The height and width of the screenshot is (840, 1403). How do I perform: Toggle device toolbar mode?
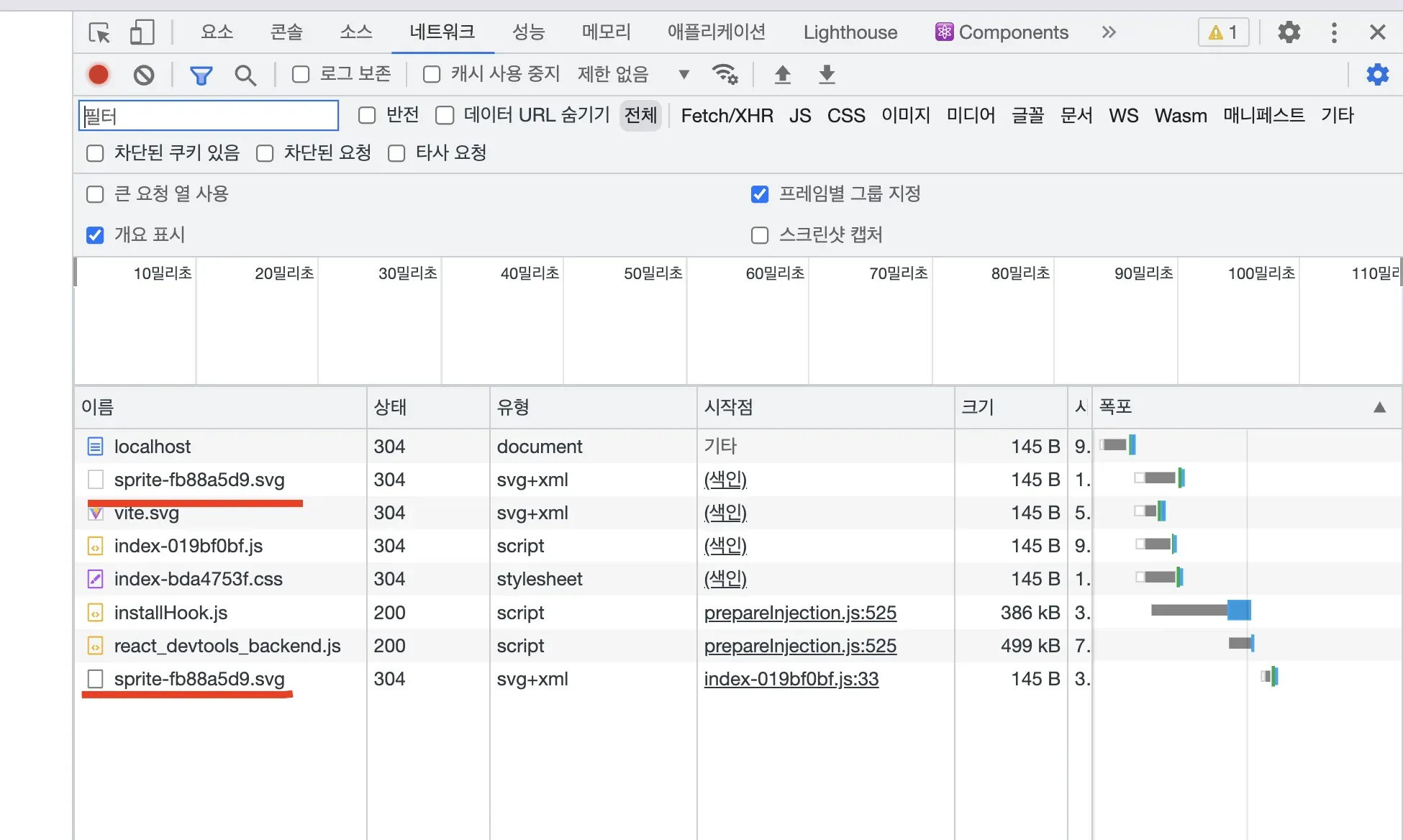pos(142,32)
